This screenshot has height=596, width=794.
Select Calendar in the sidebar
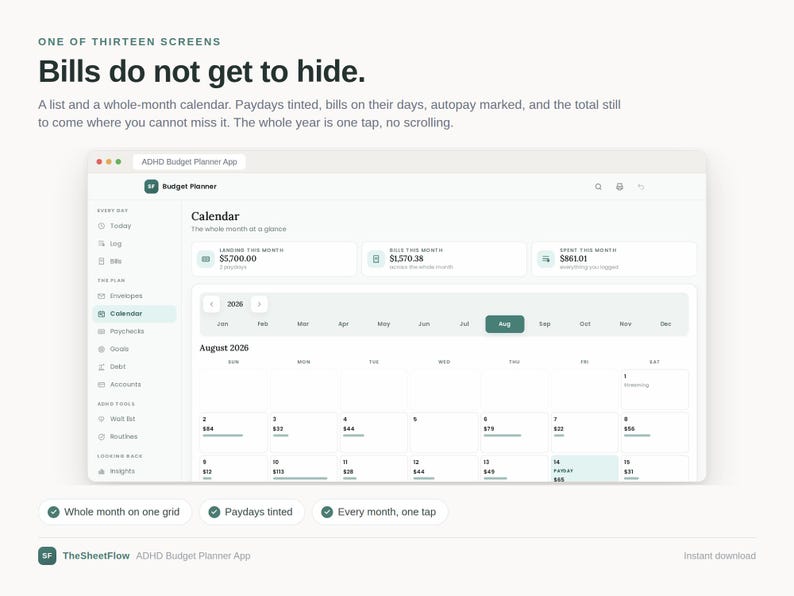[x=134, y=313]
